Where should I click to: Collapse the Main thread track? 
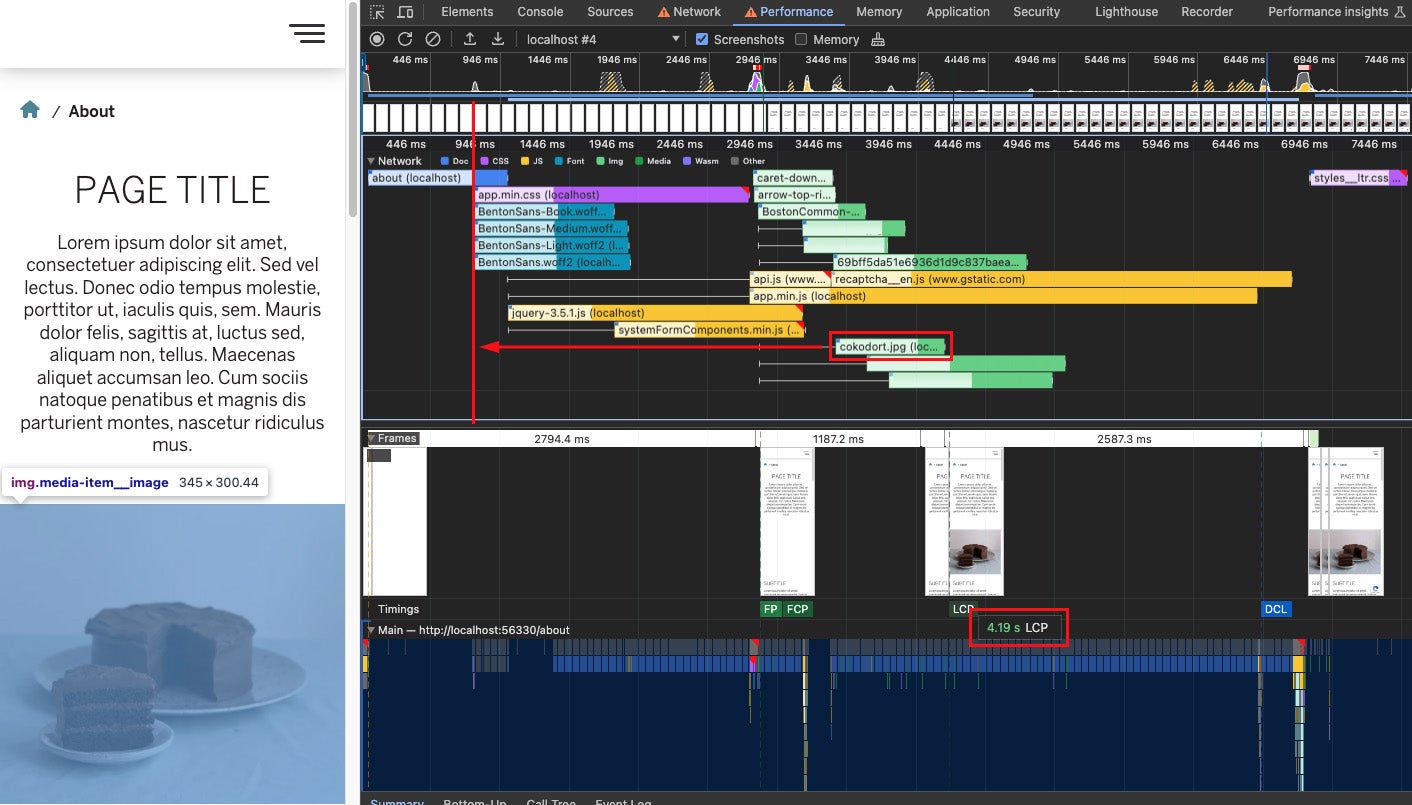(372, 631)
